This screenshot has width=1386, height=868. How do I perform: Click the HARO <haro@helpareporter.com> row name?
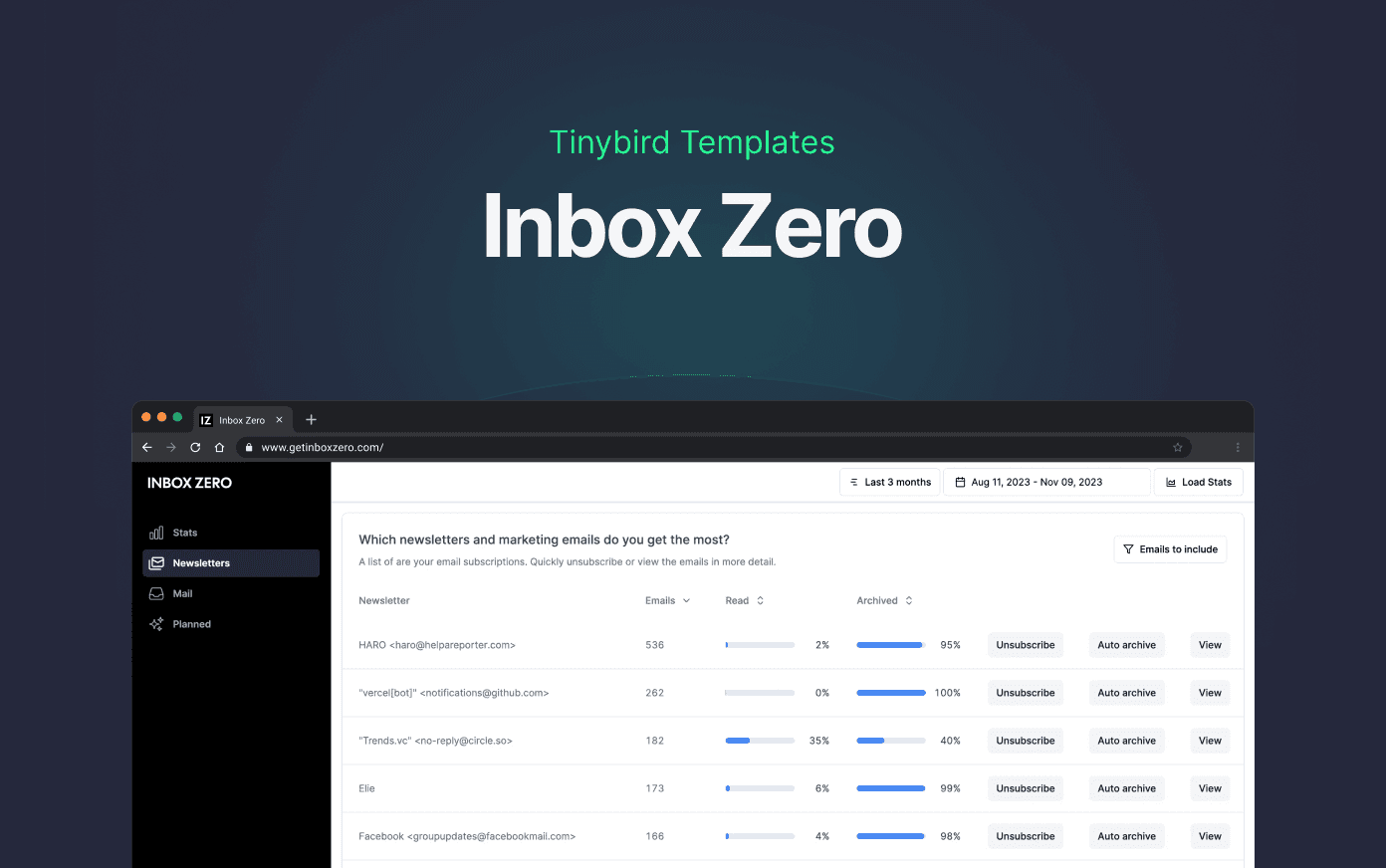click(x=437, y=645)
